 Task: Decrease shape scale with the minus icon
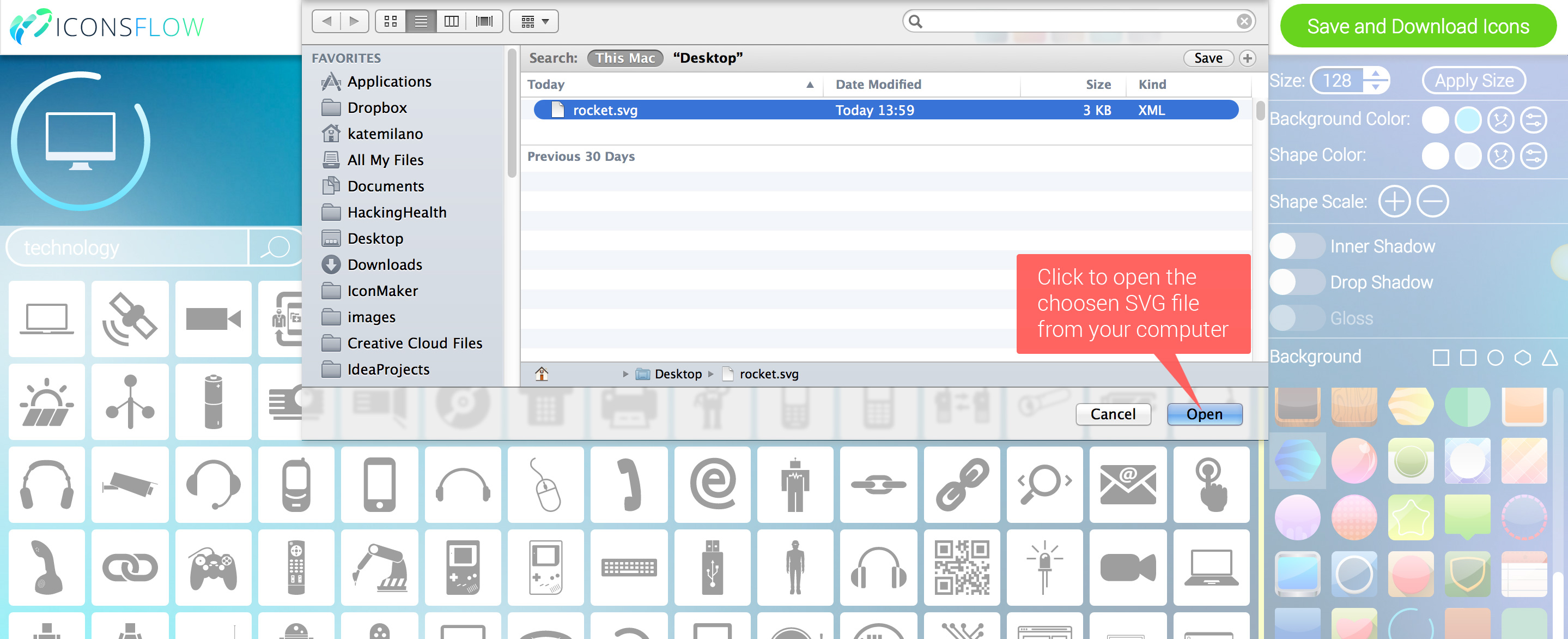point(1432,202)
